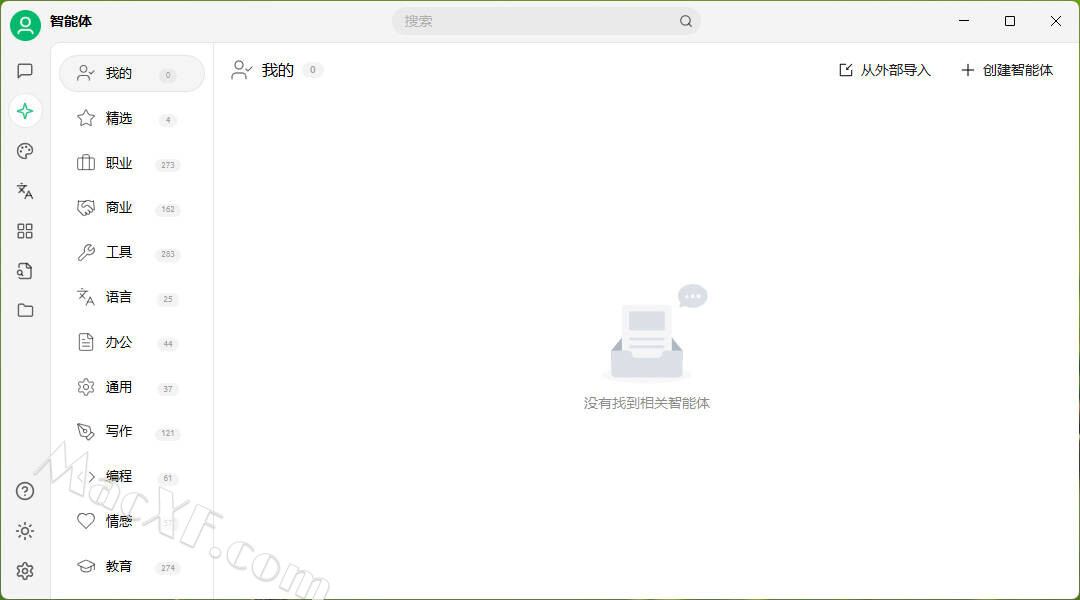This screenshot has width=1080, height=600.
Task: Click the green user avatar icon
Action: point(25,25)
